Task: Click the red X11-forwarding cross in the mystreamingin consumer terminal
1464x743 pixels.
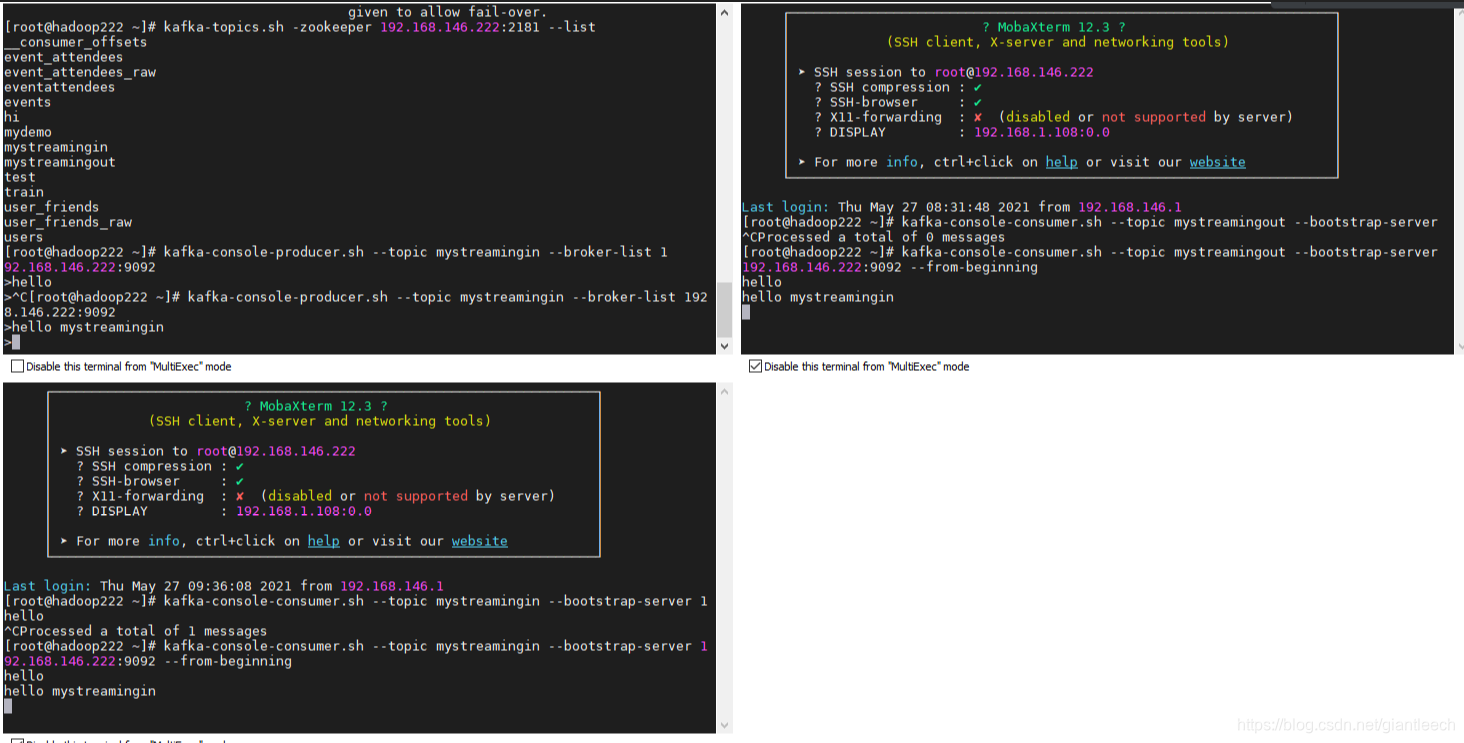Action: [x=240, y=496]
